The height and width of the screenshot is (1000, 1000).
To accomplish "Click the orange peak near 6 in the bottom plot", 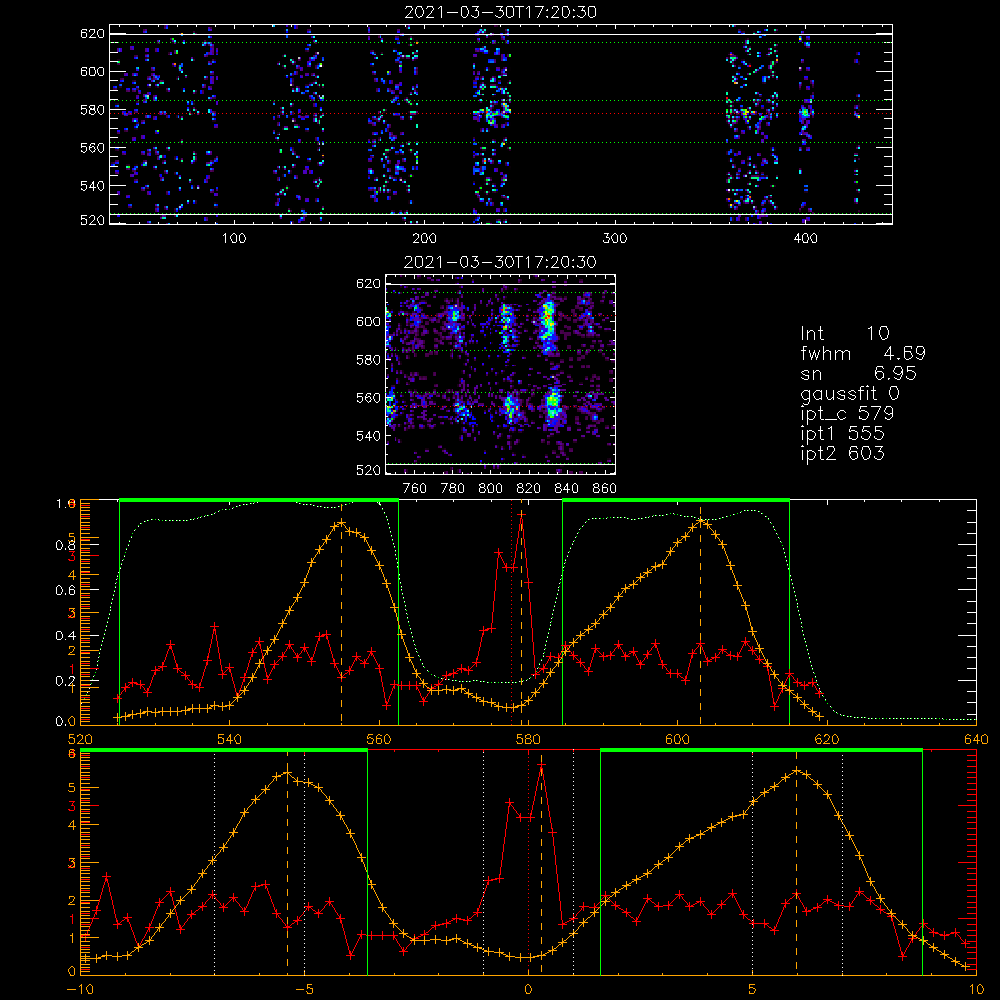I will tap(797, 771).
